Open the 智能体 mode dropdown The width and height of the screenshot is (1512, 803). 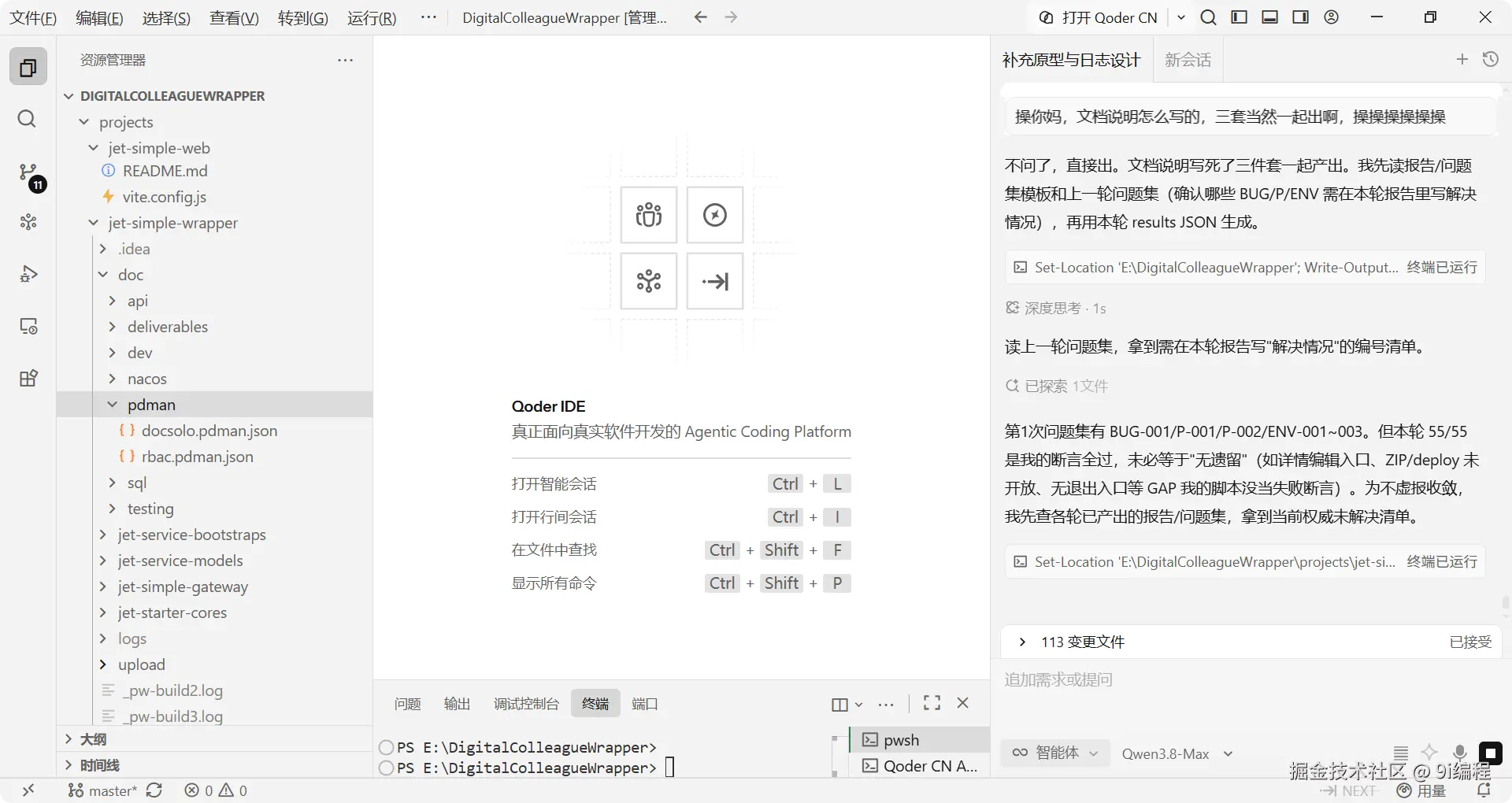point(1055,753)
